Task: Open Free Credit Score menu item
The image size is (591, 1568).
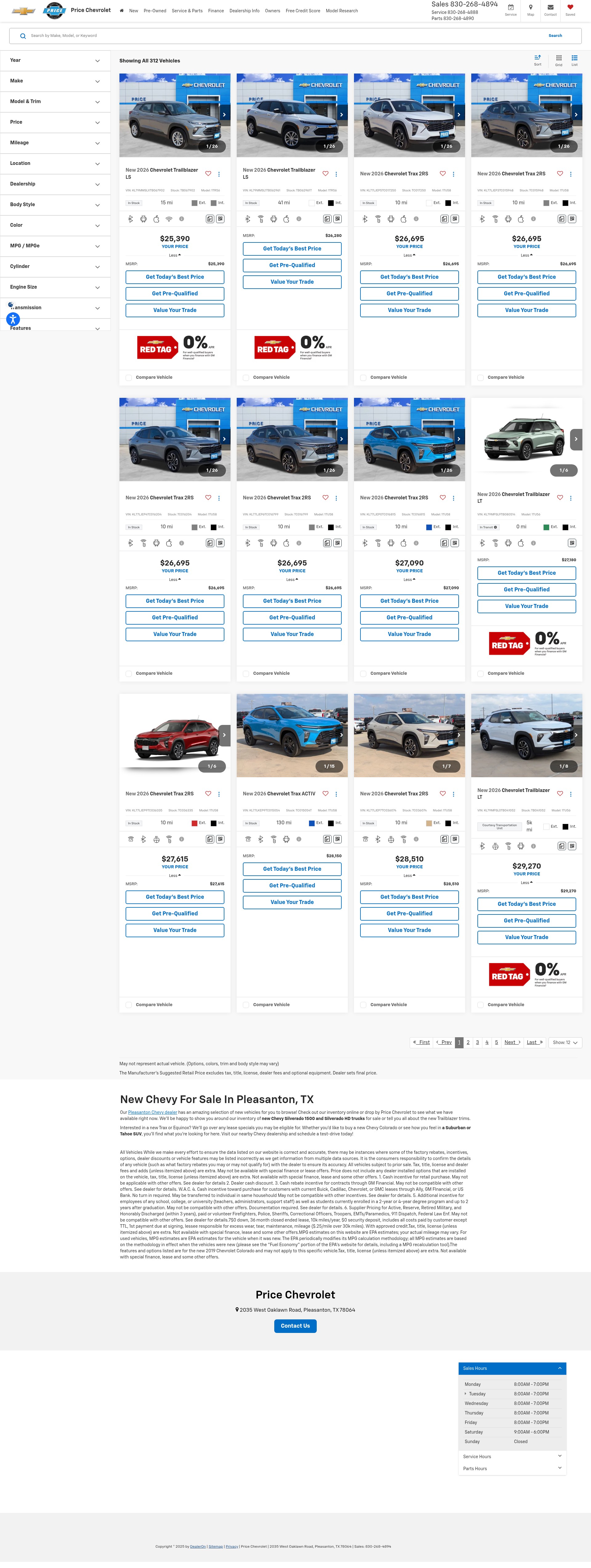Action: [303, 10]
